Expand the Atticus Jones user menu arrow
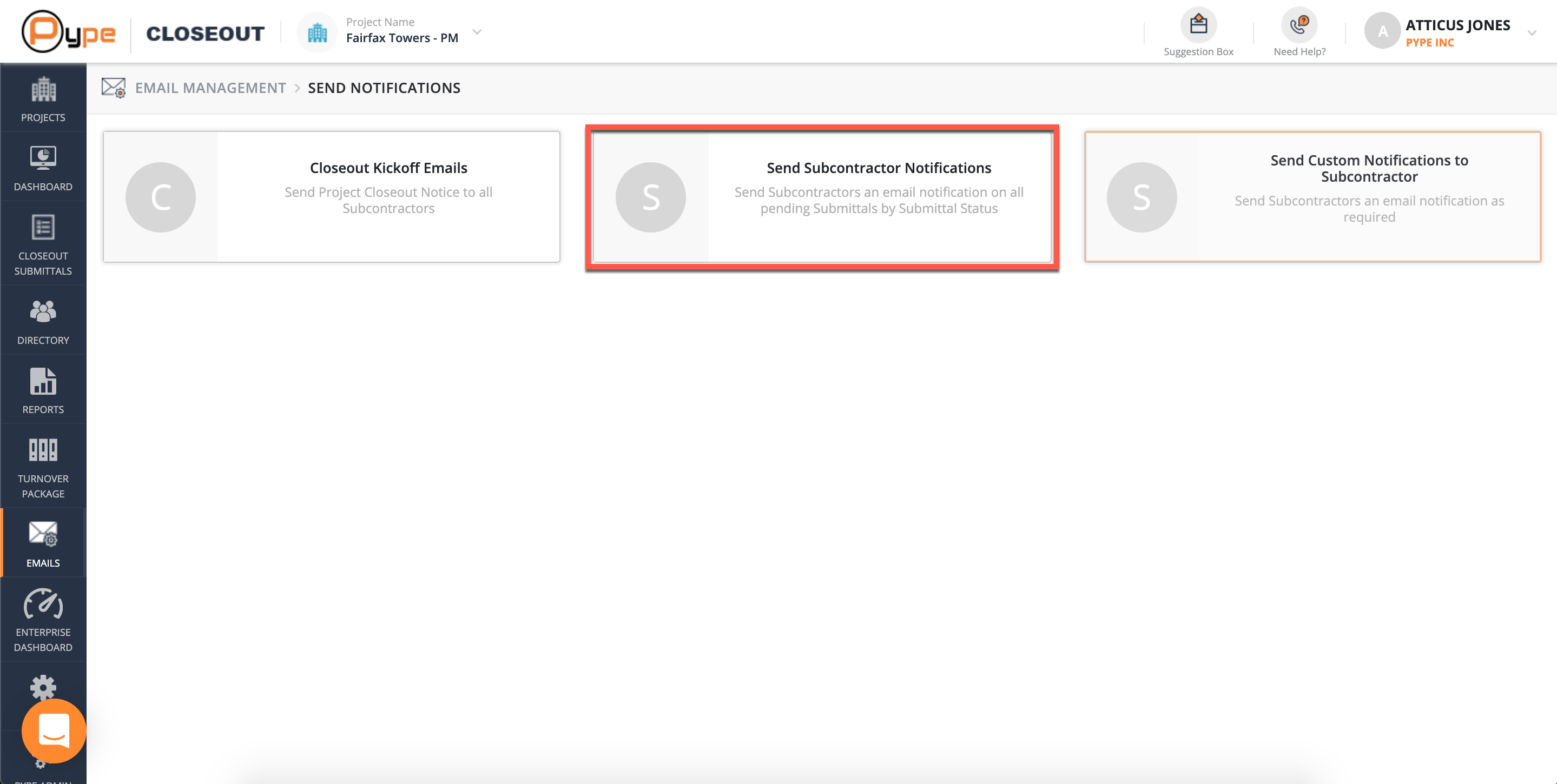 (x=1531, y=33)
